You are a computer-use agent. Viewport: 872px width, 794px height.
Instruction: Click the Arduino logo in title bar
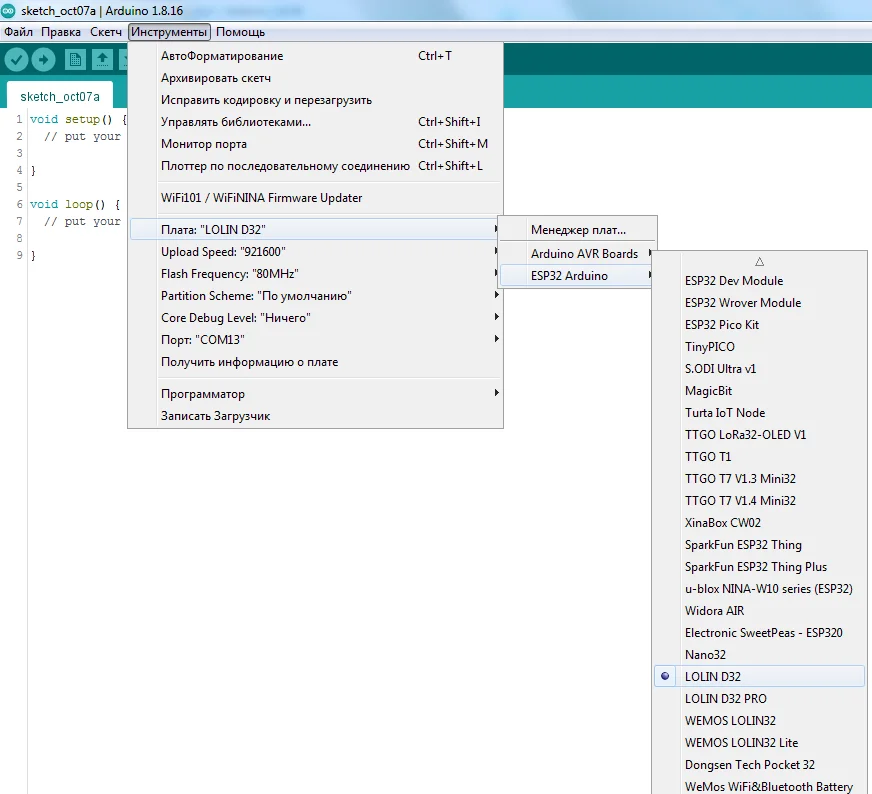8,11
